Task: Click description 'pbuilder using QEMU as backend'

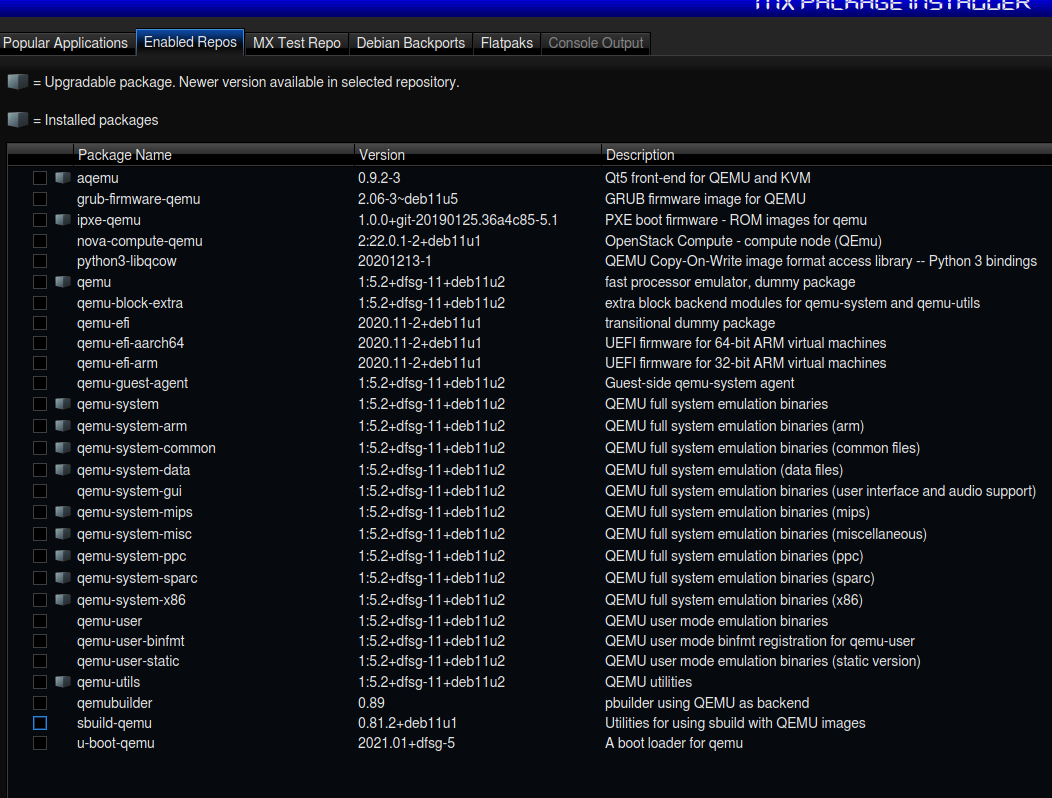Action: pos(707,703)
